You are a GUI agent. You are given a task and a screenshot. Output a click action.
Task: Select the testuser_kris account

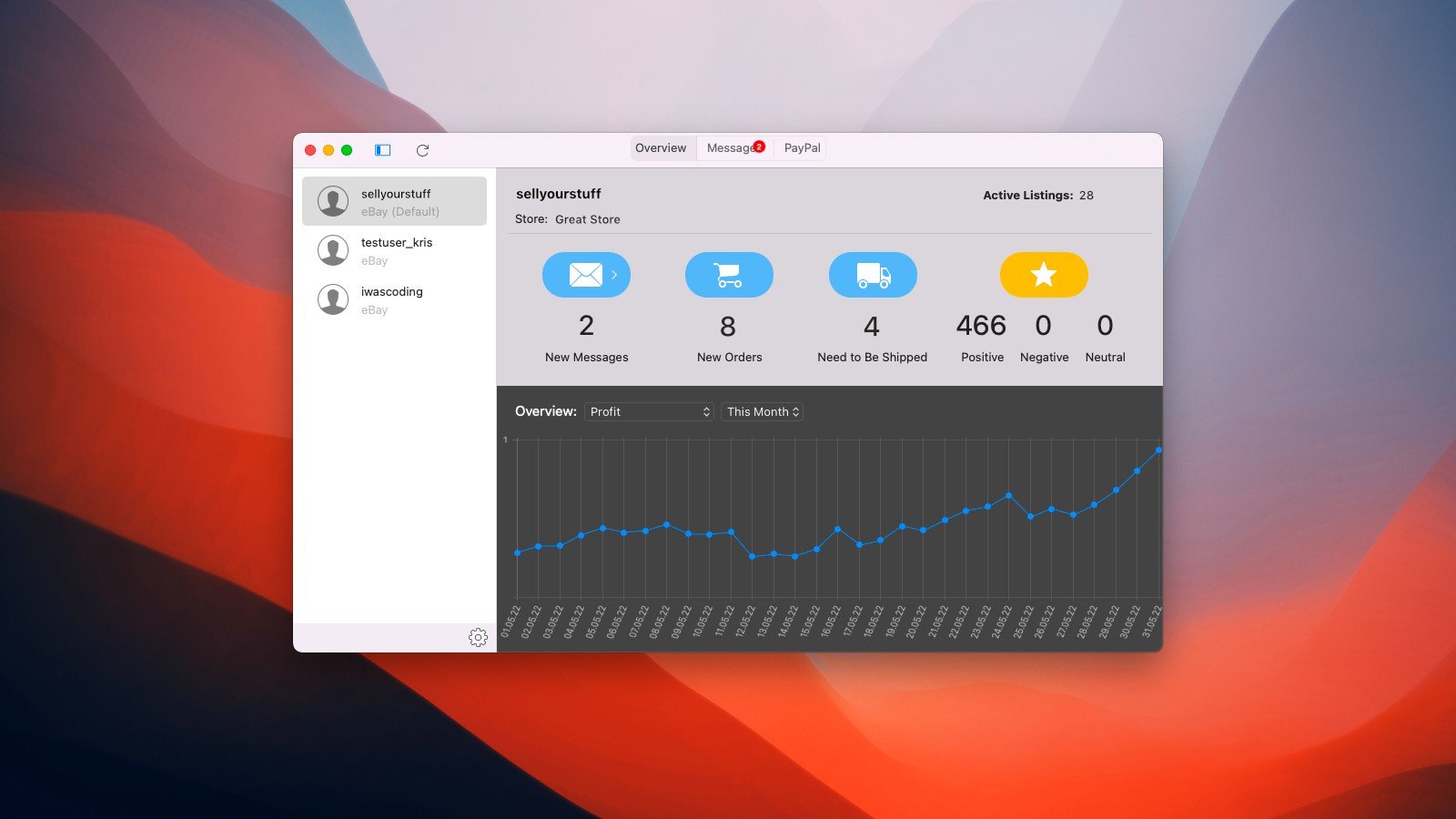point(395,250)
